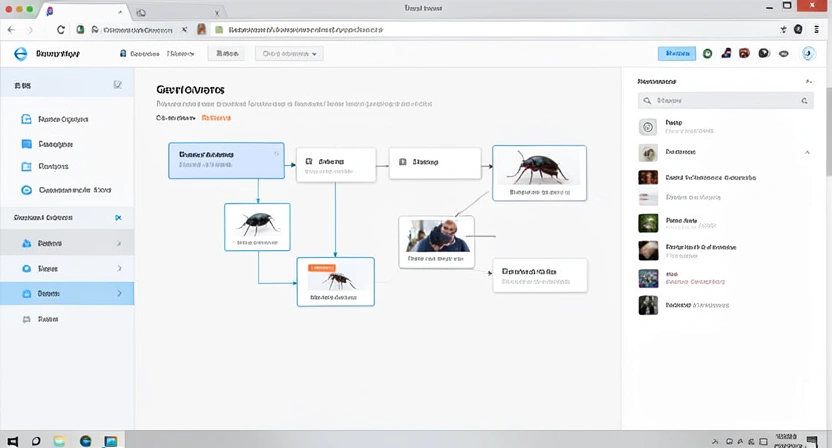This screenshot has width=832, height=448.
Task: Click the orange link under the page title
Action: (216, 118)
